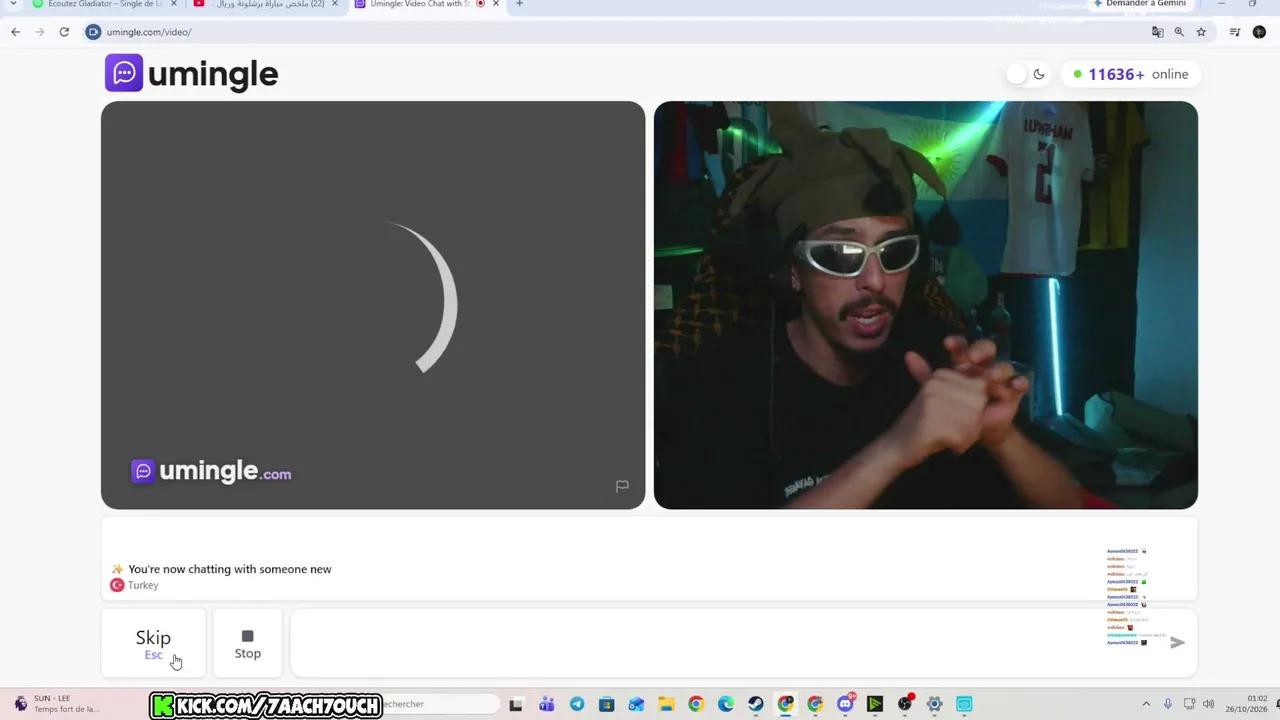This screenshot has width=1280, height=720.
Task: Open Microsoft Teams from the taskbar
Action: point(547,704)
